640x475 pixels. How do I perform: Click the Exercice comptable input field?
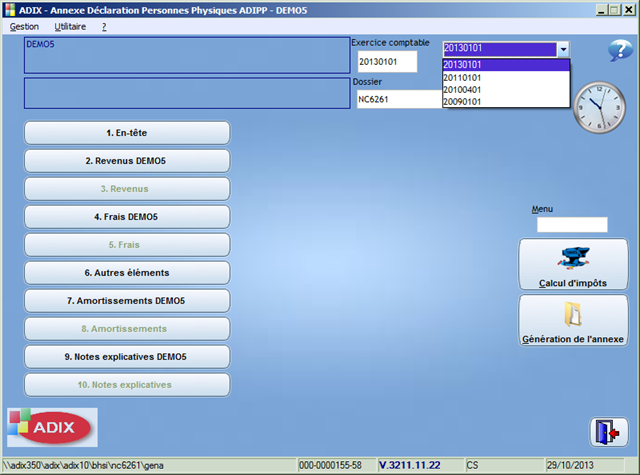click(x=387, y=62)
